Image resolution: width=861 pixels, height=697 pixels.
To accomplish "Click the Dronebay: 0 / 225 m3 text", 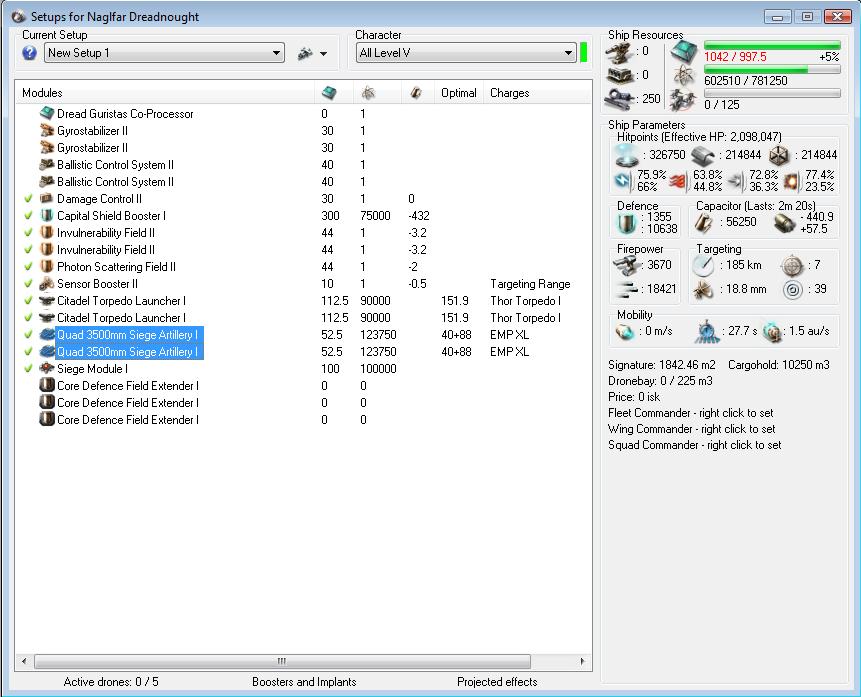I will tap(660, 381).
